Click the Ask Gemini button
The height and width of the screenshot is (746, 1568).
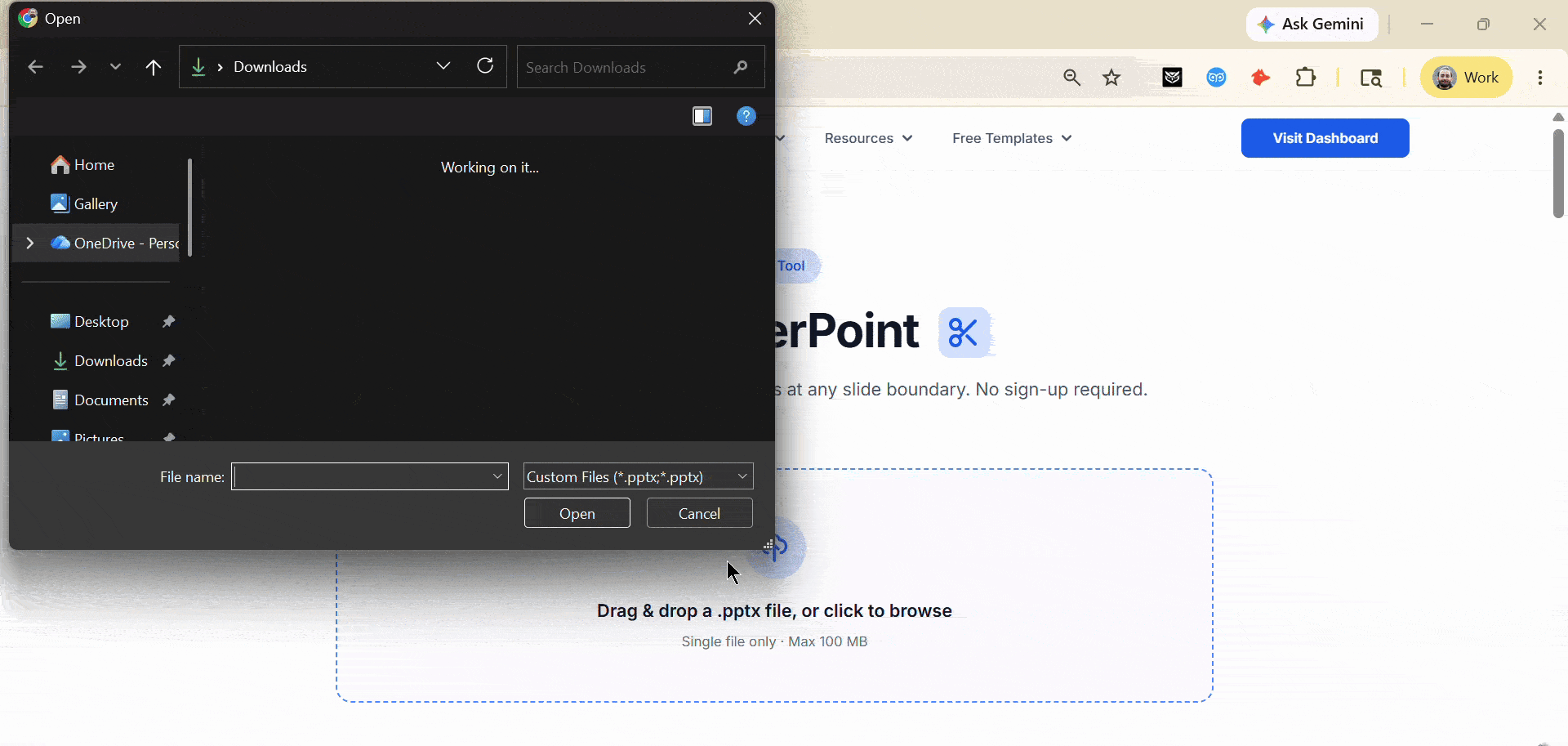click(1312, 25)
